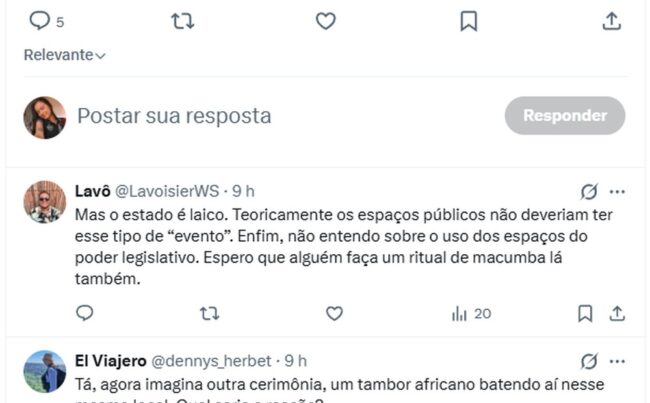Share the main post via the upload icon
This screenshot has height=403, width=650.
[611, 21]
